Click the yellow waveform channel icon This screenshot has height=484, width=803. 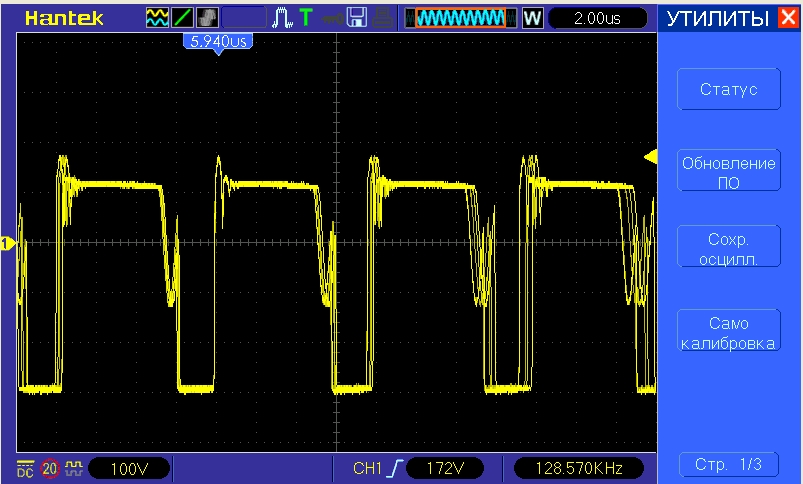(157, 18)
